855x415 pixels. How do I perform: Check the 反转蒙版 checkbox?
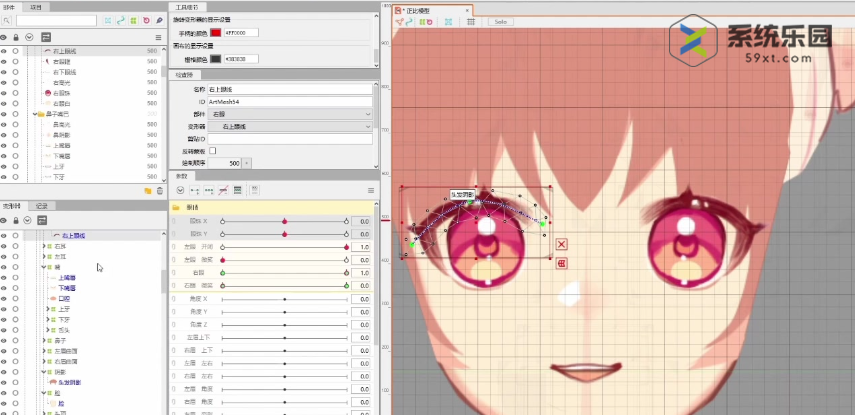coord(212,150)
